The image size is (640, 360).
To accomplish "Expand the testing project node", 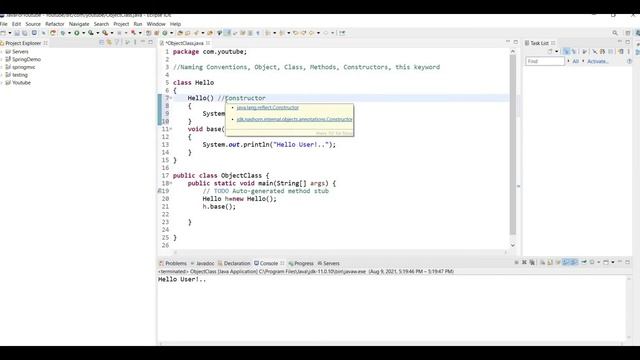I will click(2, 75).
